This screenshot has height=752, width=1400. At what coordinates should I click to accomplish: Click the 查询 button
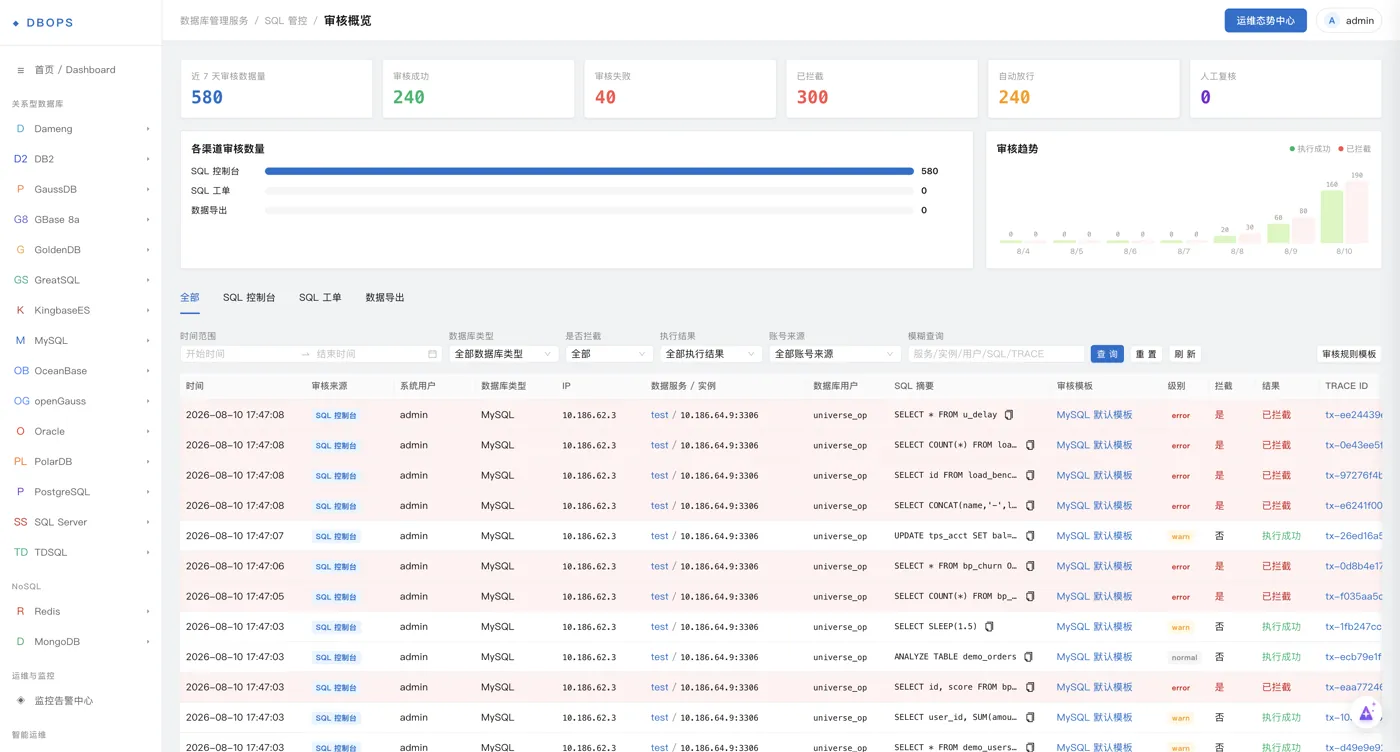click(1107, 354)
